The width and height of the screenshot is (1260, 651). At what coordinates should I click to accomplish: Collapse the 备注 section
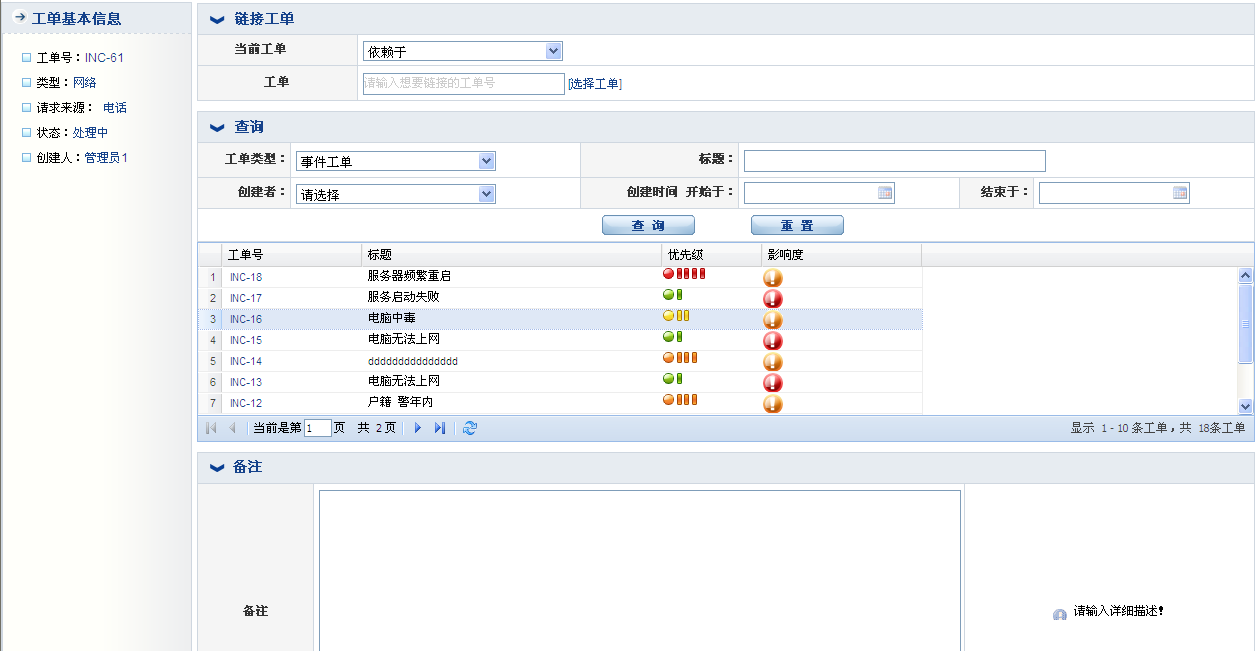tap(217, 468)
